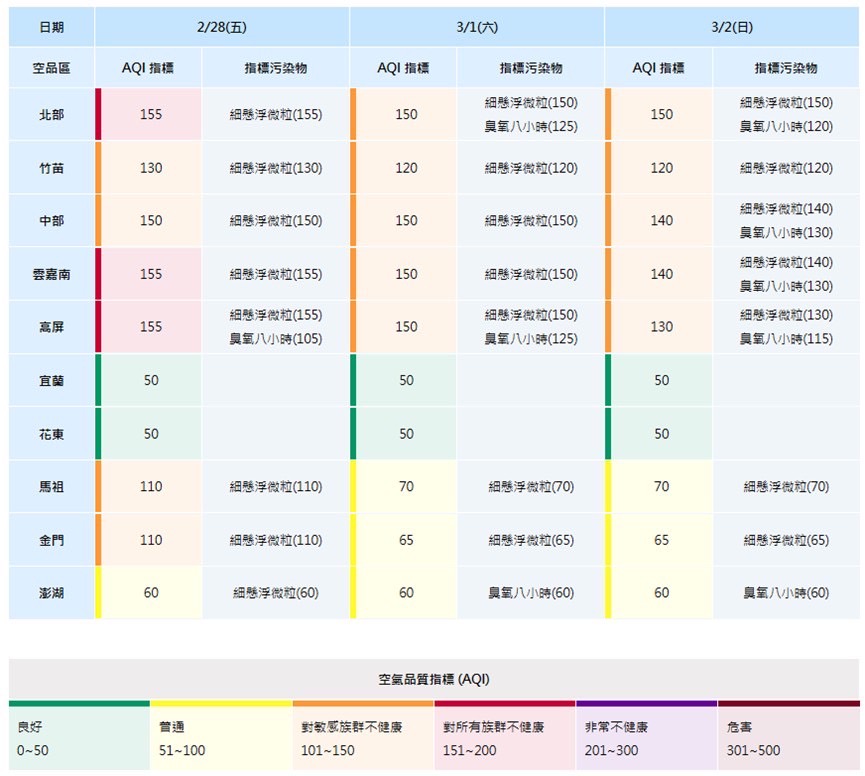Click 北部 pollutant 細懸浮微粒(155)
Viewport: 865px width, 776px height.
[276, 114]
